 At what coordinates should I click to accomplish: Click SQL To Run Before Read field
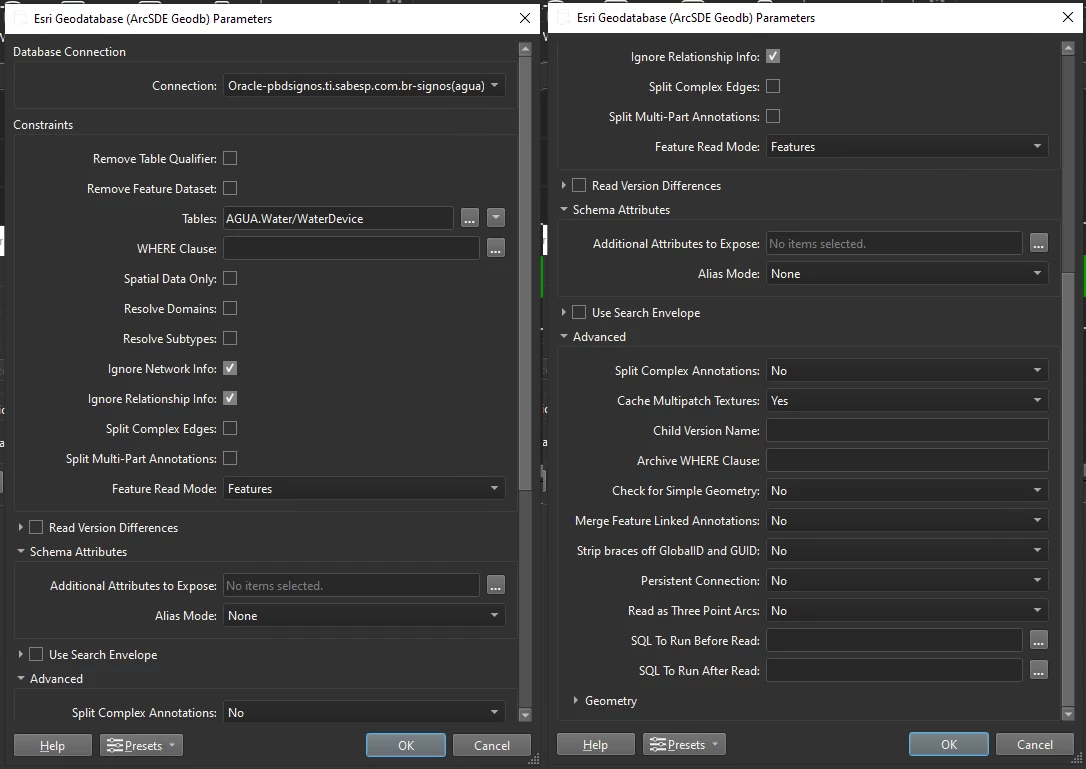coord(894,641)
